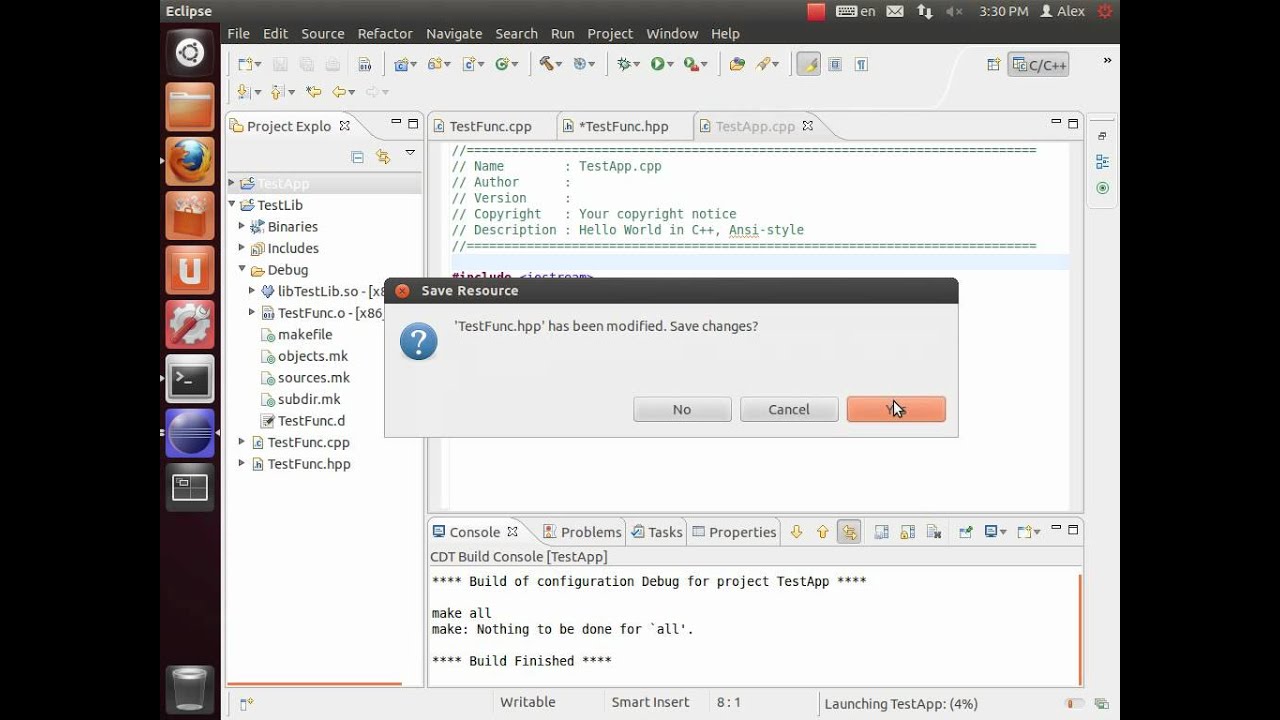Open the Display Selected Console dropdown
Image resolution: width=1280 pixels, height=720 pixels.
pos(1001,532)
